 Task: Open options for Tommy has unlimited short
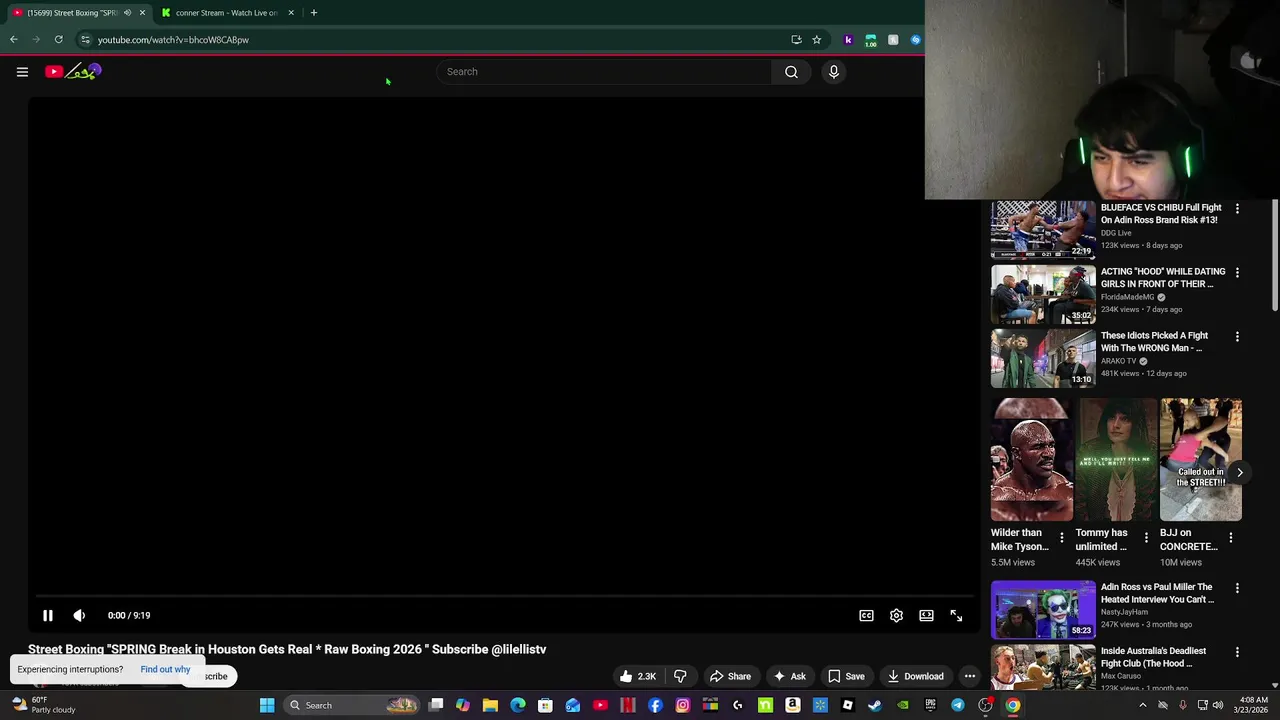point(1146,538)
